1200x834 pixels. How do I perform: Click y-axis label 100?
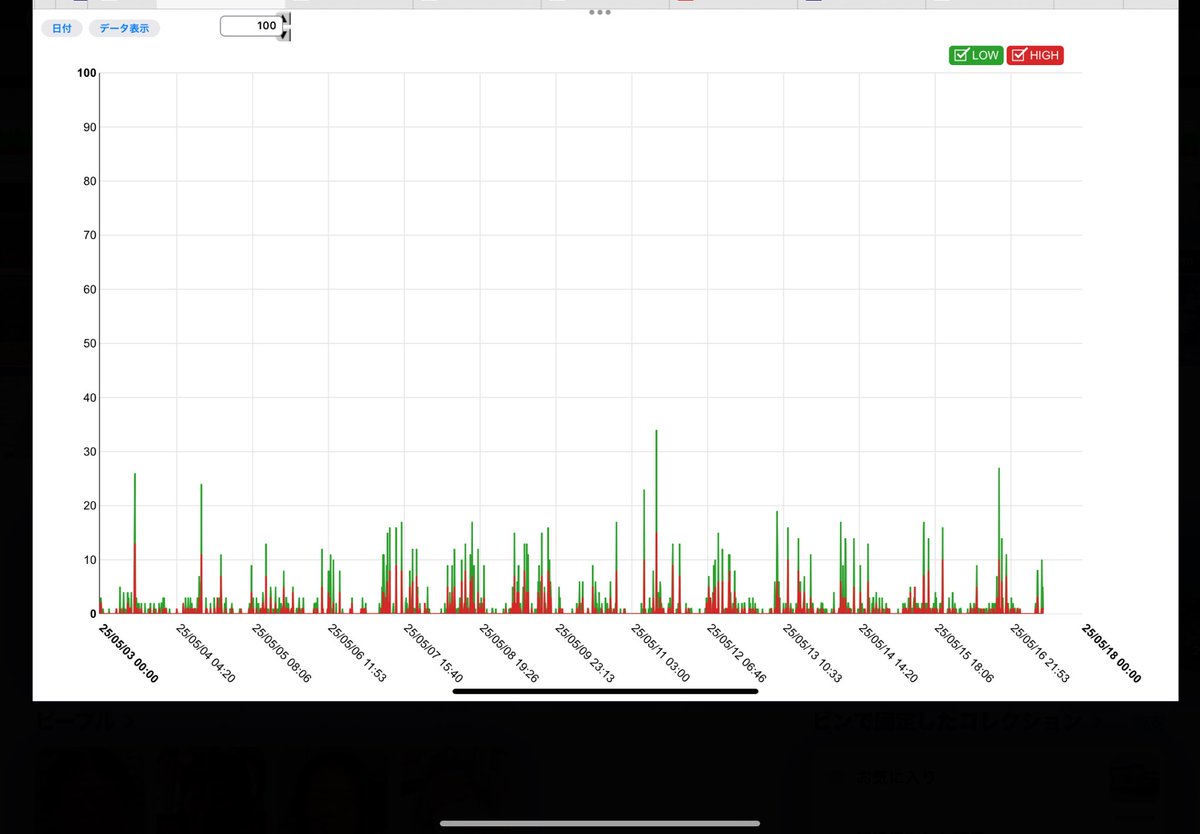(x=86, y=73)
